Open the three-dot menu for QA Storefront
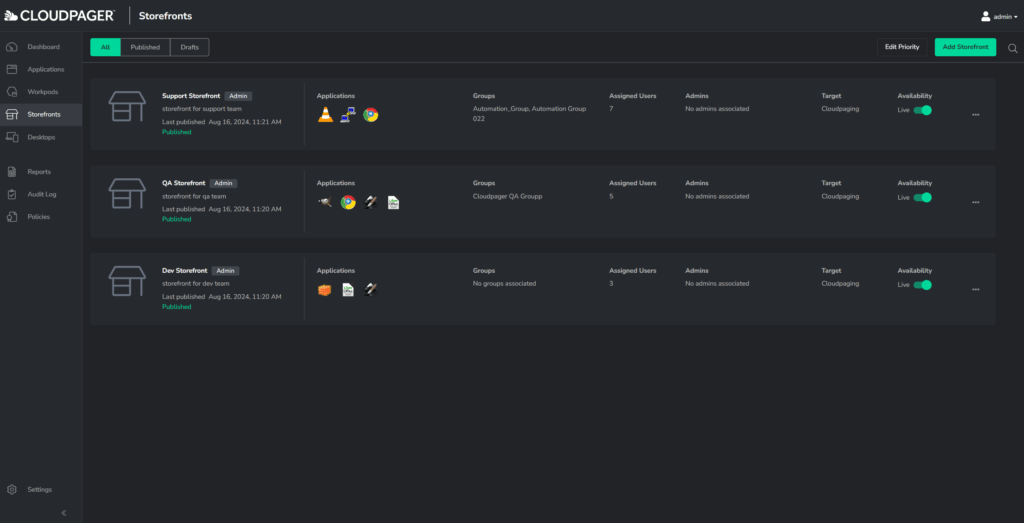Image resolution: width=1024 pixels, height=523 pixels. pyautogui.click(x=976, y=202)
